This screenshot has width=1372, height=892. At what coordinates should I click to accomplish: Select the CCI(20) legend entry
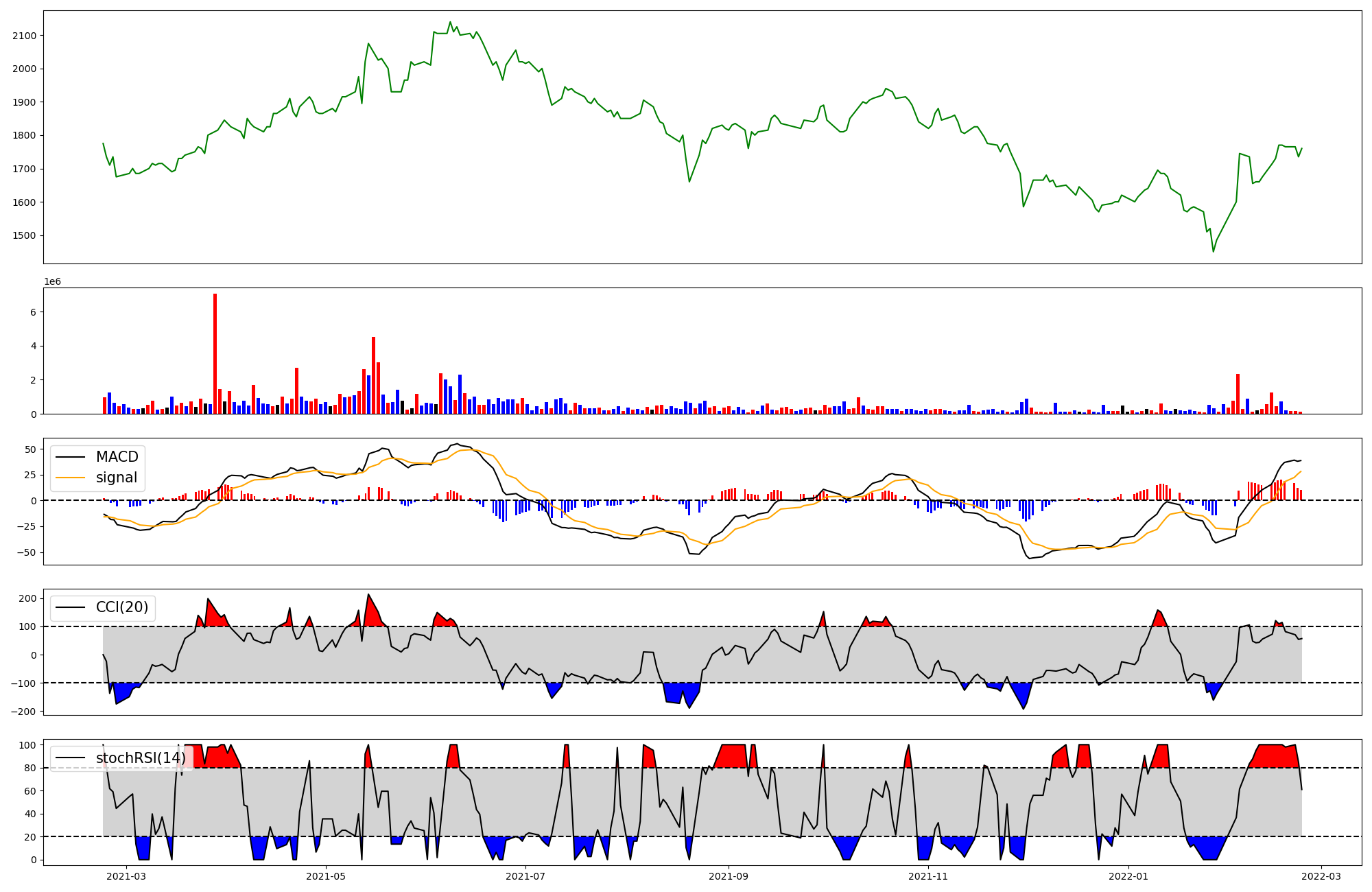pyautogui.click(x=122, y=607)
